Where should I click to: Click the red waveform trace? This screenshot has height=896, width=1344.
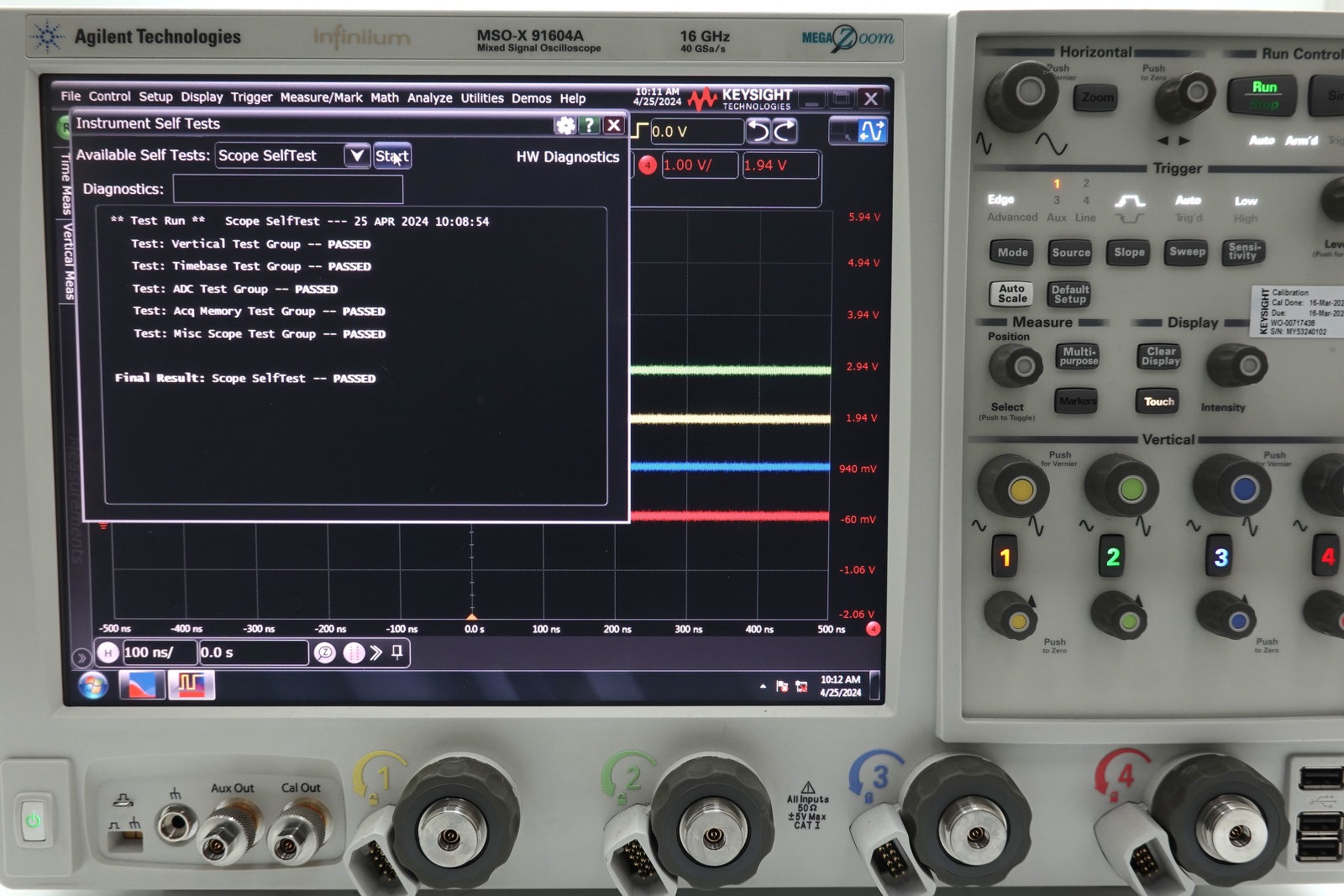pyautogui.click(x=730, y=516)
